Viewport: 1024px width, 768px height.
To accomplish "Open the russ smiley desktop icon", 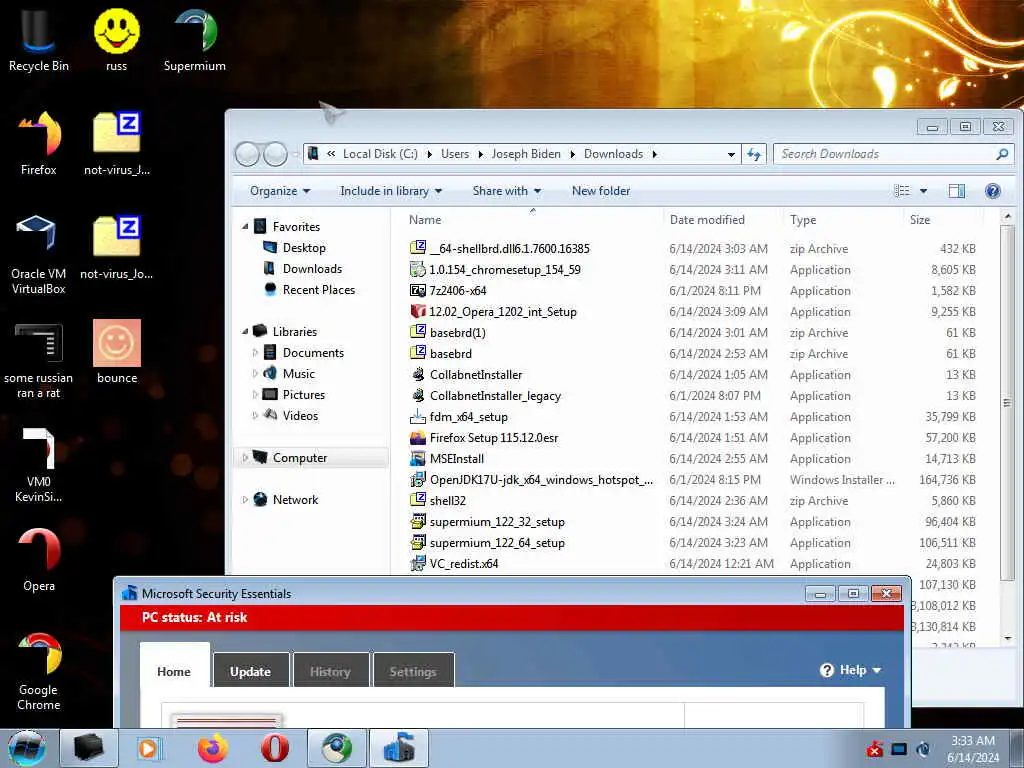I will [116, 39].
